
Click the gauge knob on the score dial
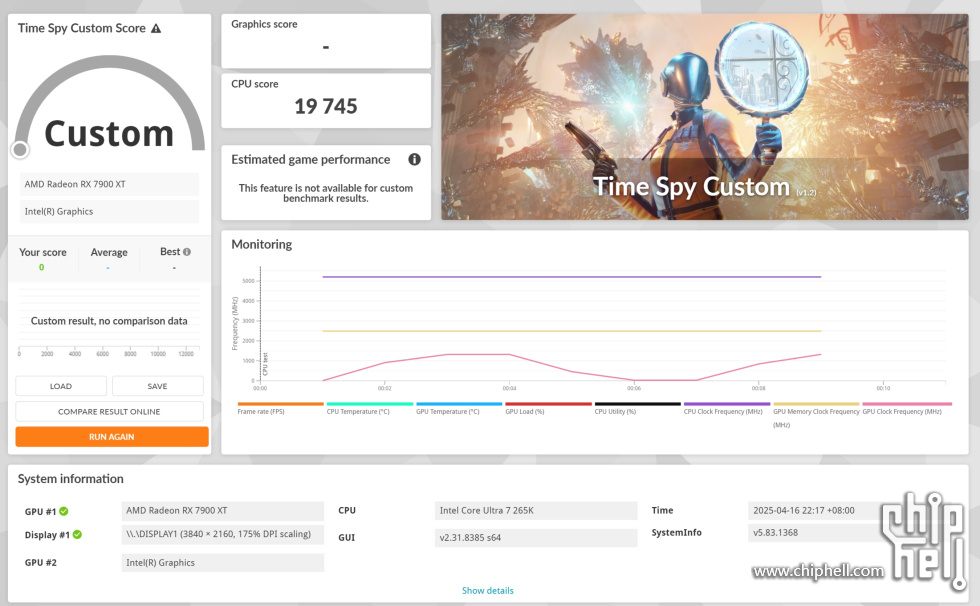[20, 149]
